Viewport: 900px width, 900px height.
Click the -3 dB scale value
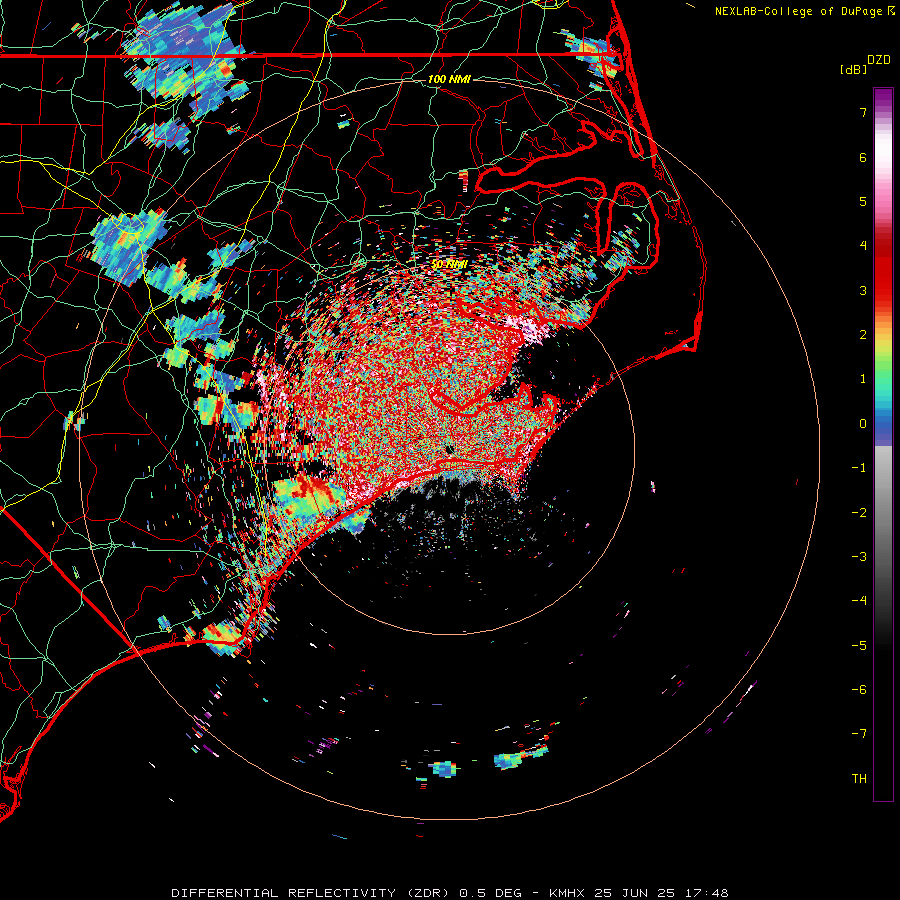[859, 557]
